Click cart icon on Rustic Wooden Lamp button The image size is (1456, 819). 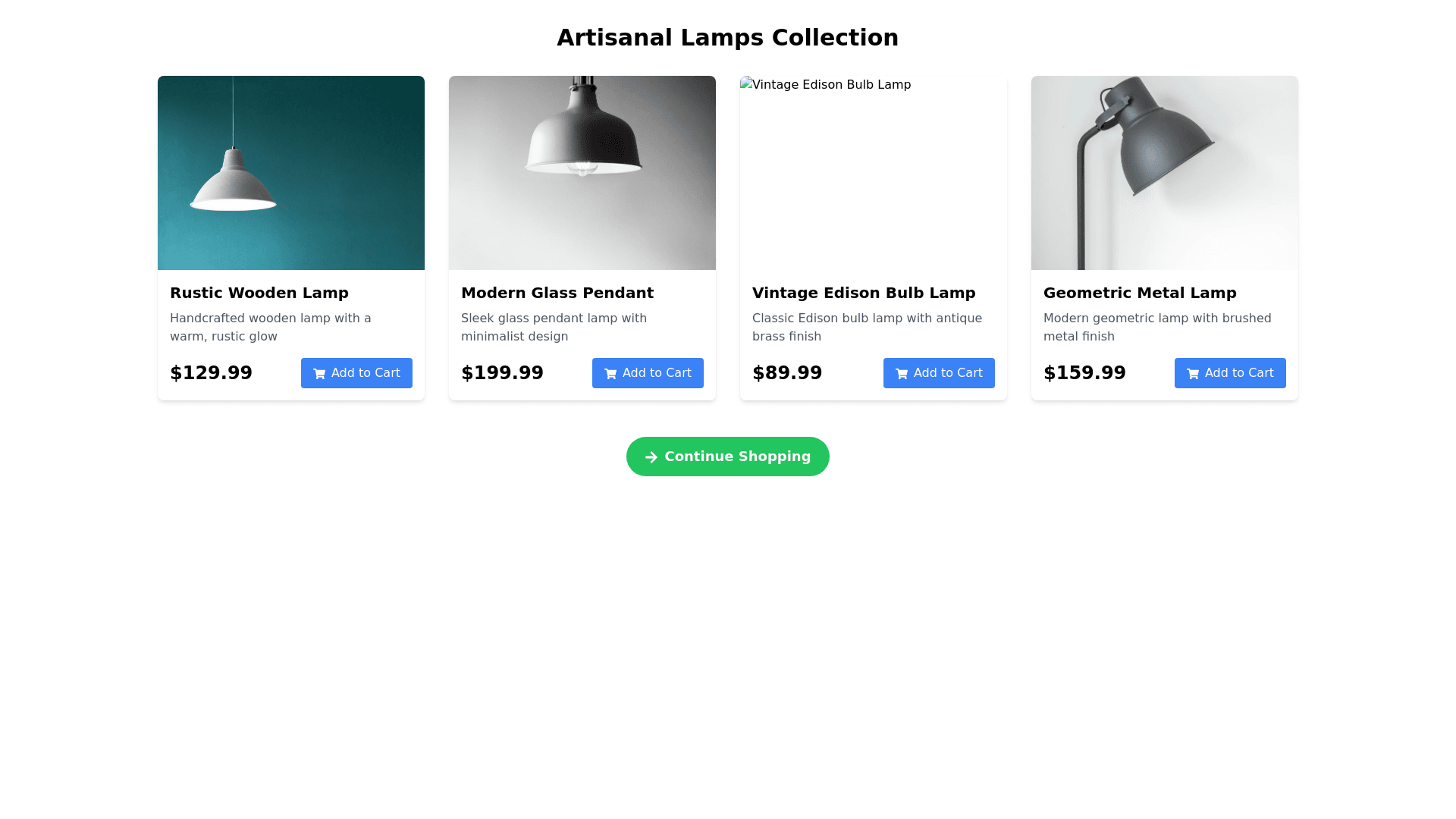(319, 374)
